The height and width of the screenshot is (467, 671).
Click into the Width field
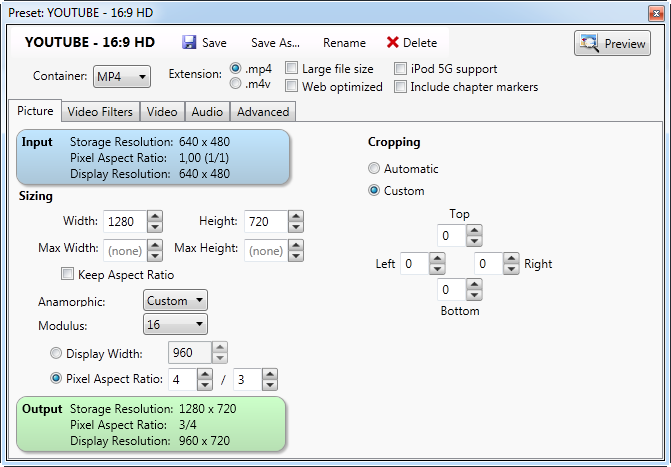point(125,221)
